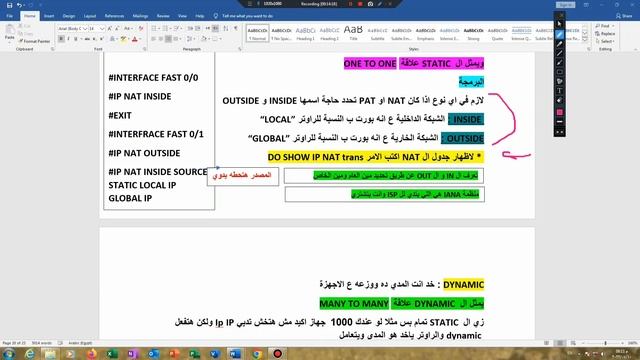Apply the Heading 1 style
640x360 pixels.
pos(305,33)
